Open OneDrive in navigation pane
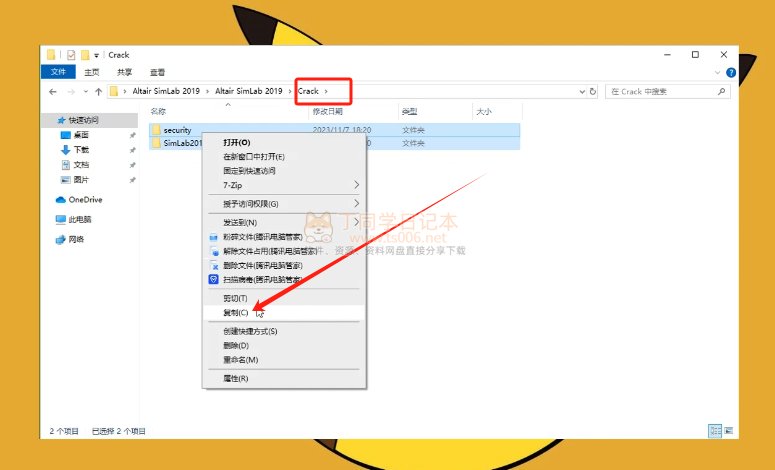This screenshot has width=775, height=470. (x=85, y=200)
